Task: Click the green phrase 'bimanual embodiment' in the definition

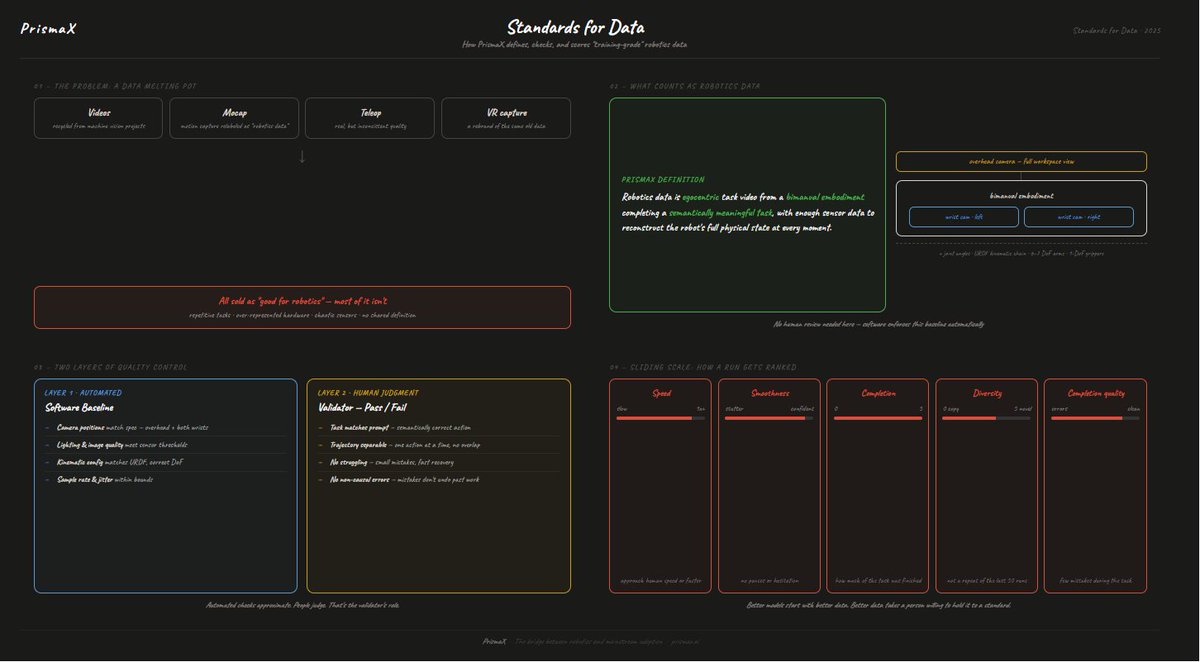Action: click(x=825, y=197)
